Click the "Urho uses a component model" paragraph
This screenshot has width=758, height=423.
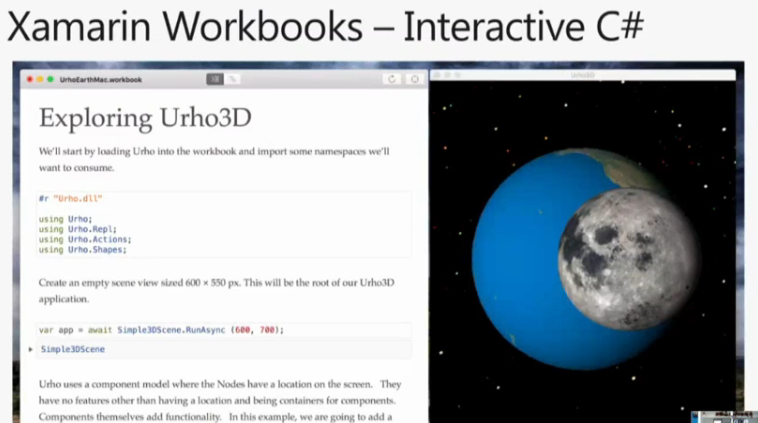coord(220,400)
